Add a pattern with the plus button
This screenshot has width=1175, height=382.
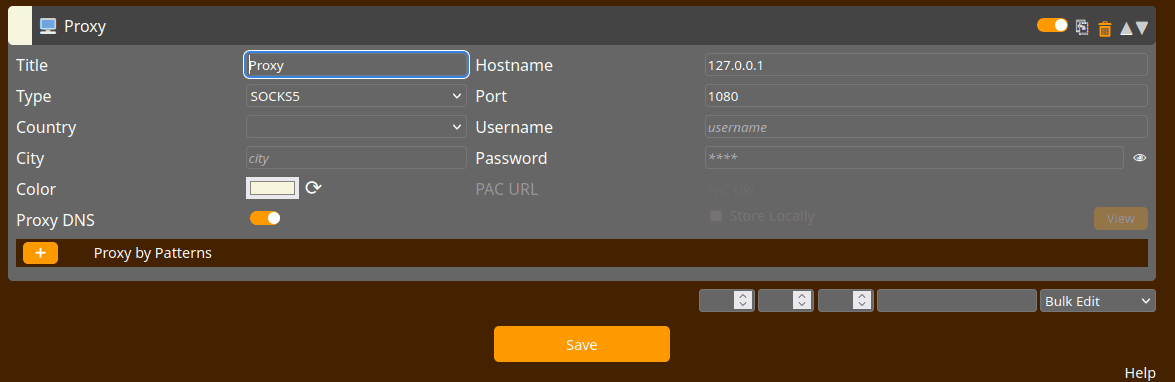point(40,253)
